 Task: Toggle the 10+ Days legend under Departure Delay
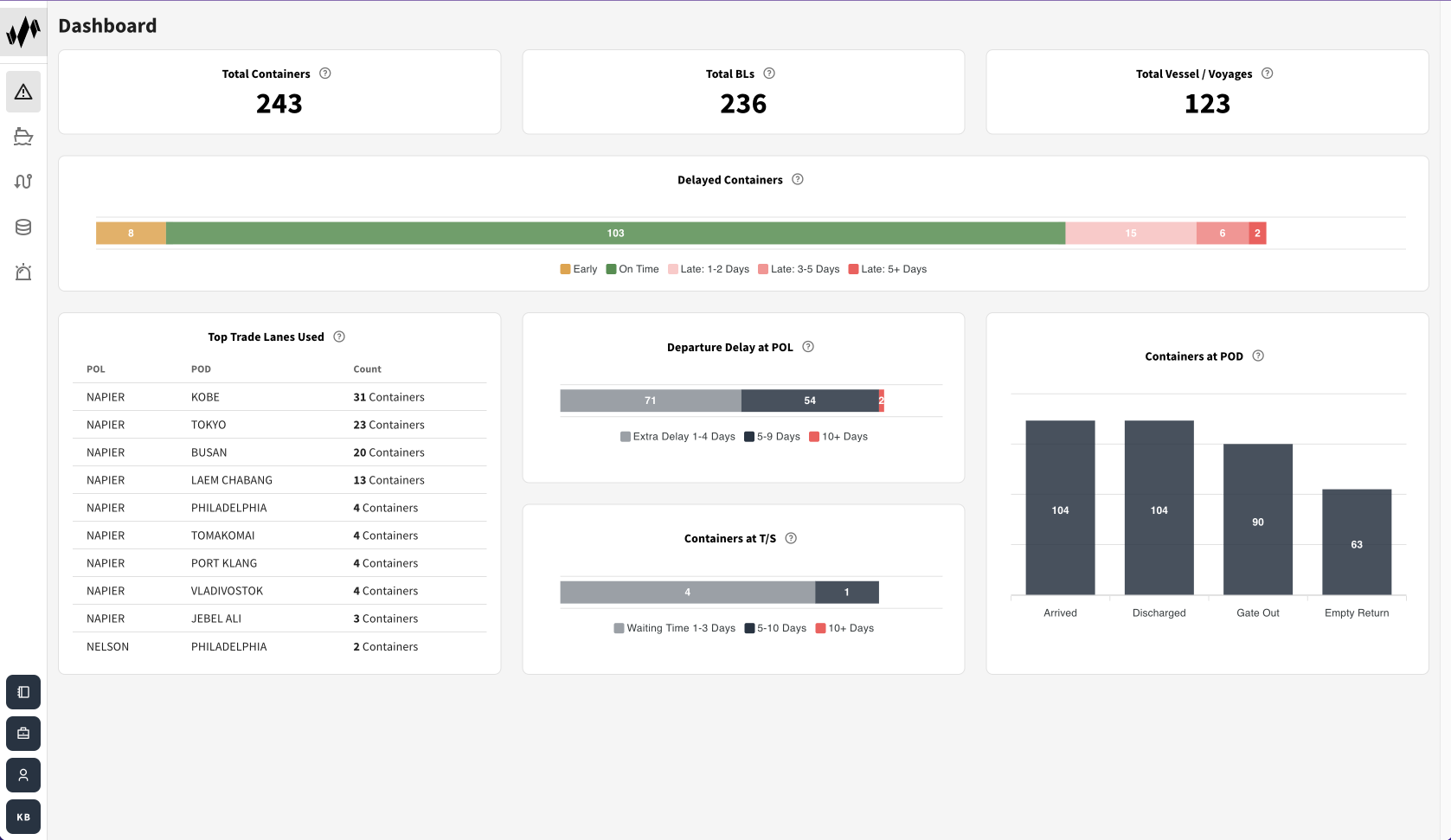coord(838,436)
